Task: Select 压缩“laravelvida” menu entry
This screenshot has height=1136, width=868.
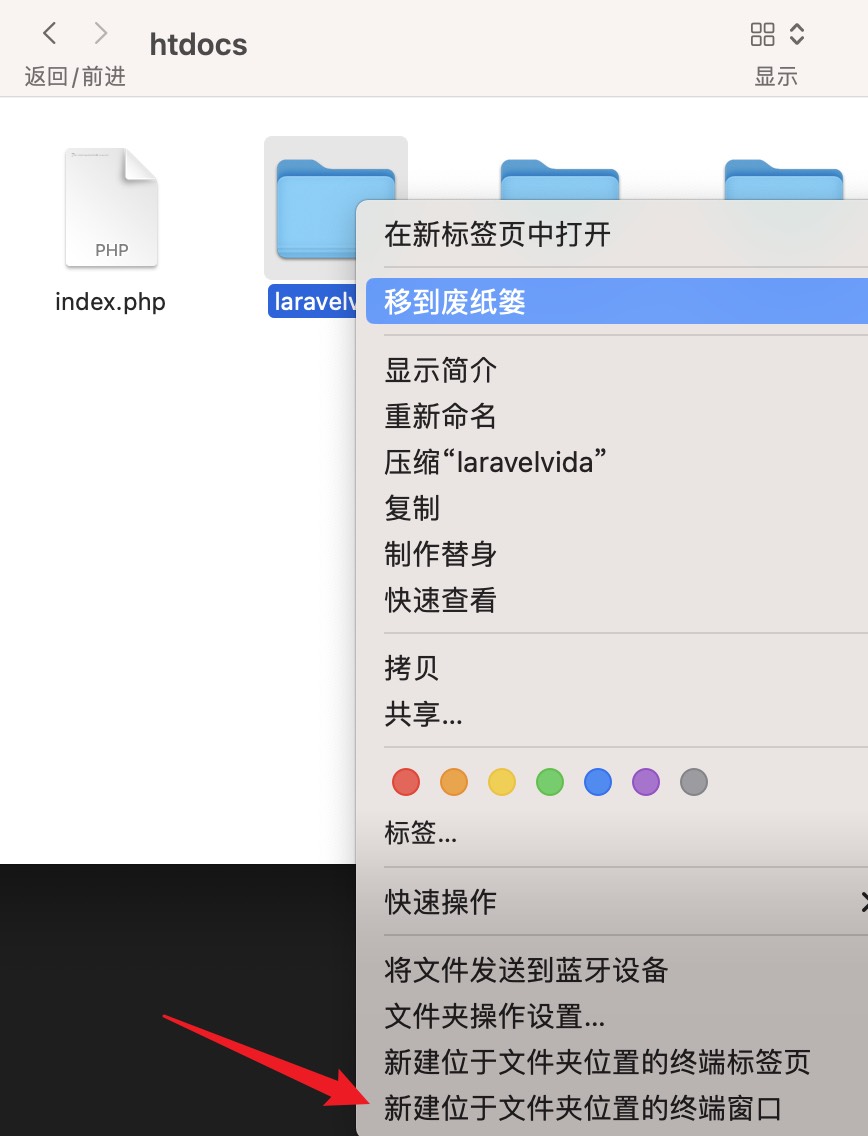Action: pyautogui.click(x=496, y=462)
